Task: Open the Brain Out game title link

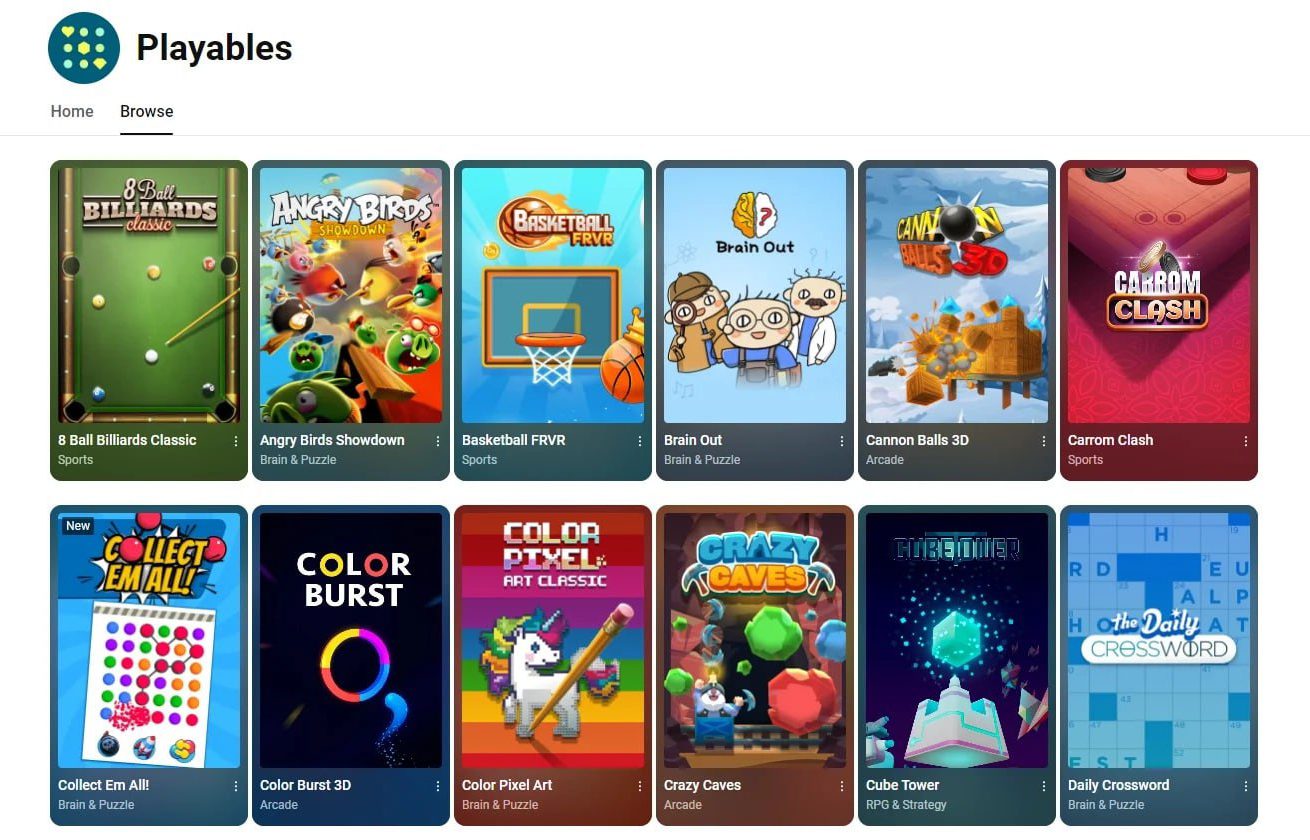Action: tap(693, 440)
